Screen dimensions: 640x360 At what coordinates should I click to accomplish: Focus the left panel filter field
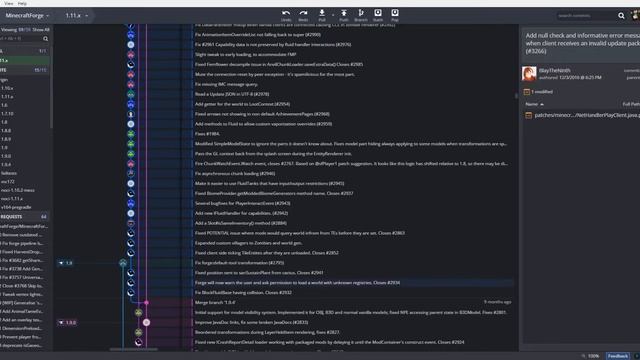[x=20, y=39]
